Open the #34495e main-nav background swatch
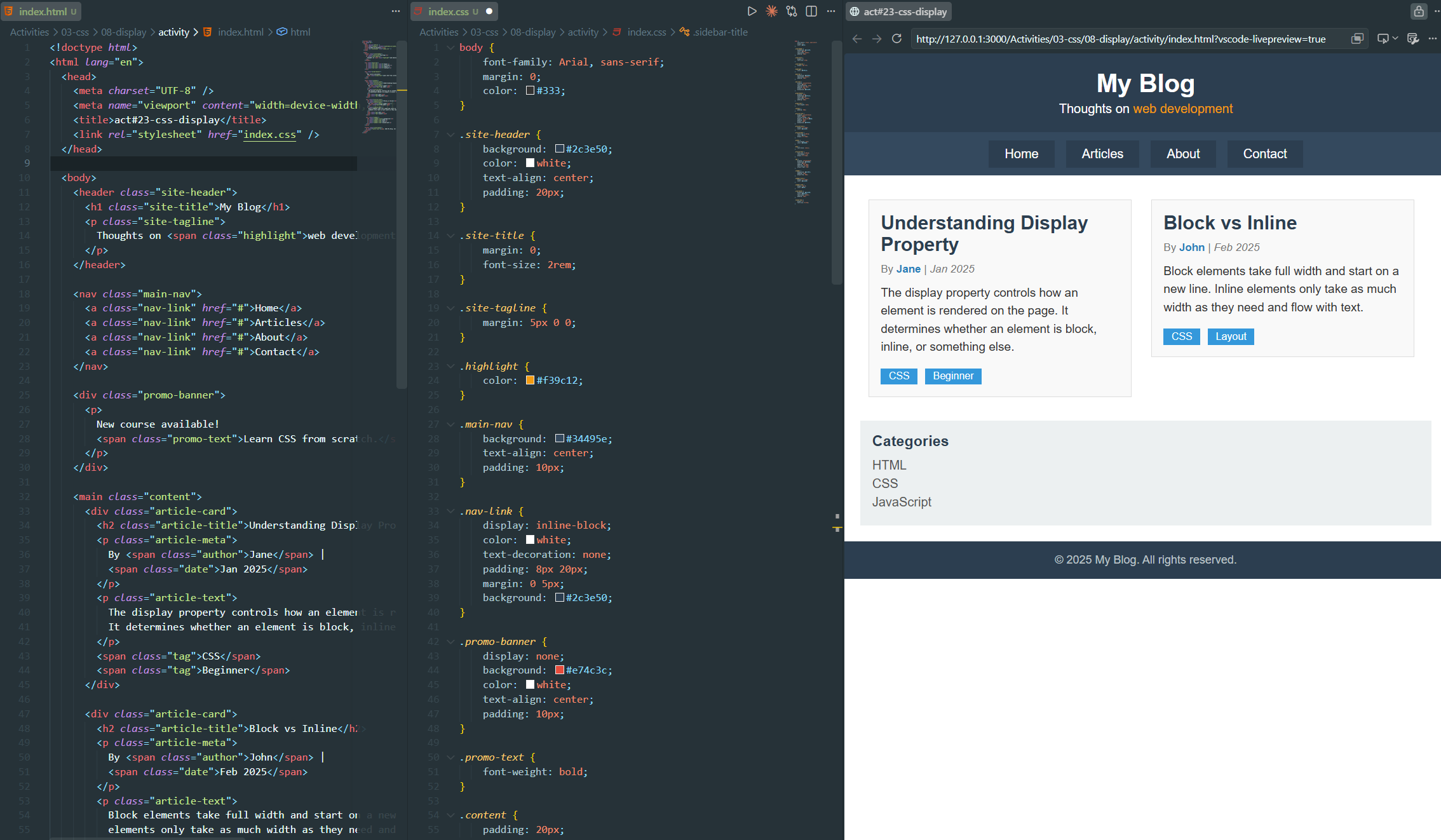Image resolution: width=1441 pixels, height=840 pixels. click(559, 438)
